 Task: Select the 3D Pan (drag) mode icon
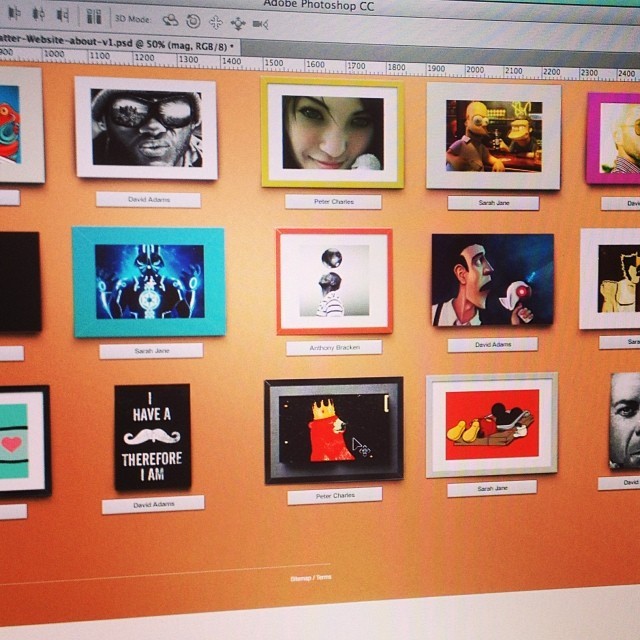[x=216, y=22]
